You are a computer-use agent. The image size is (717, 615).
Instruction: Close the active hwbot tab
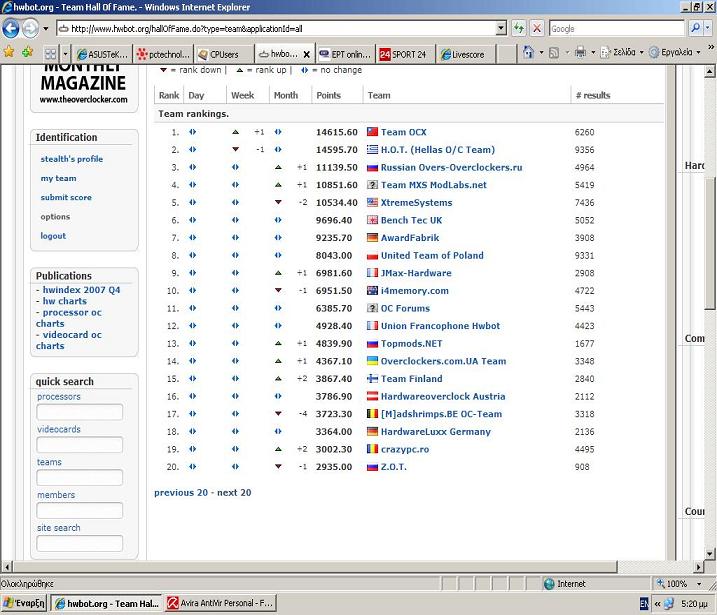[307, 54]
